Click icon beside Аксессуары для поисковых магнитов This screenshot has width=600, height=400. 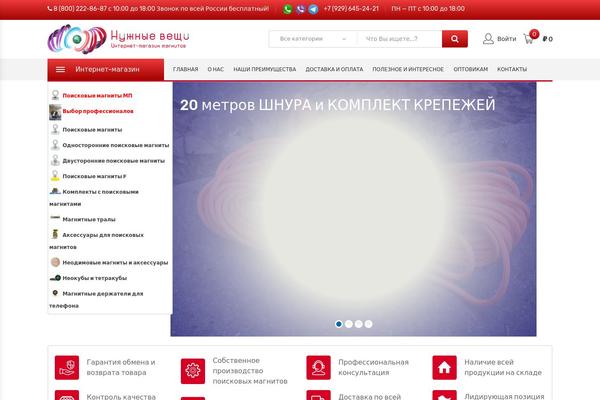click(x=55, y=234)
